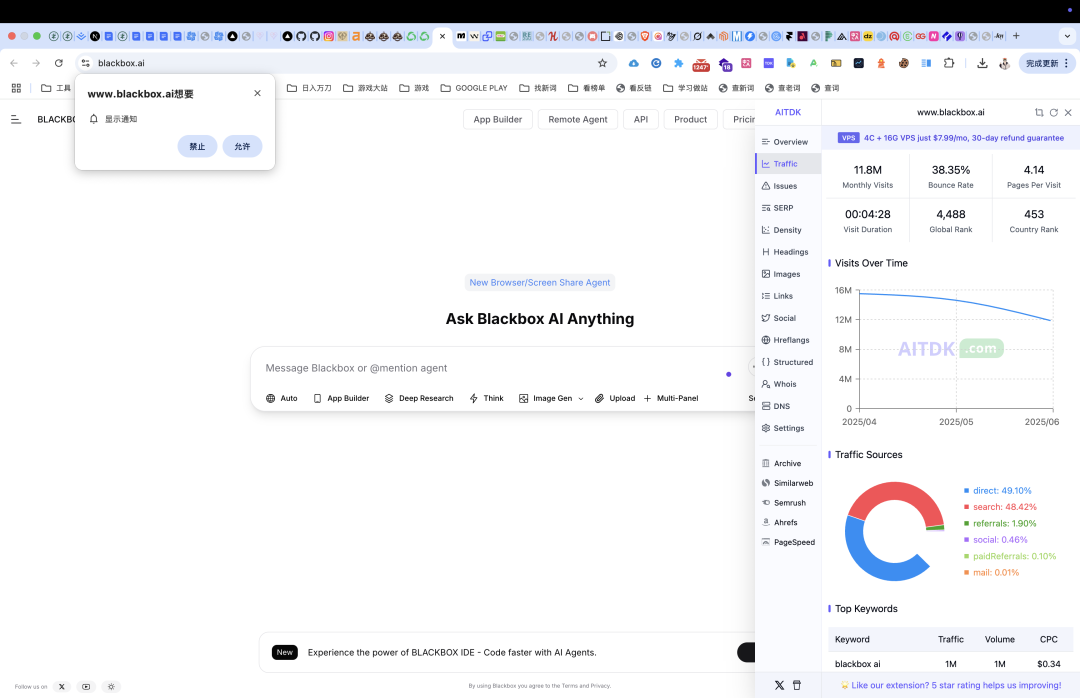Click the Blackbox YouTube follow icon
The width and height of the screenshot is (1080, 698).
coord(86,686)
